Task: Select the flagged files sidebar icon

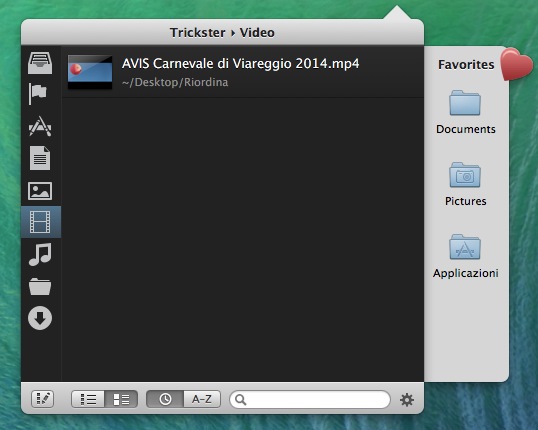Action: [38, 94]
